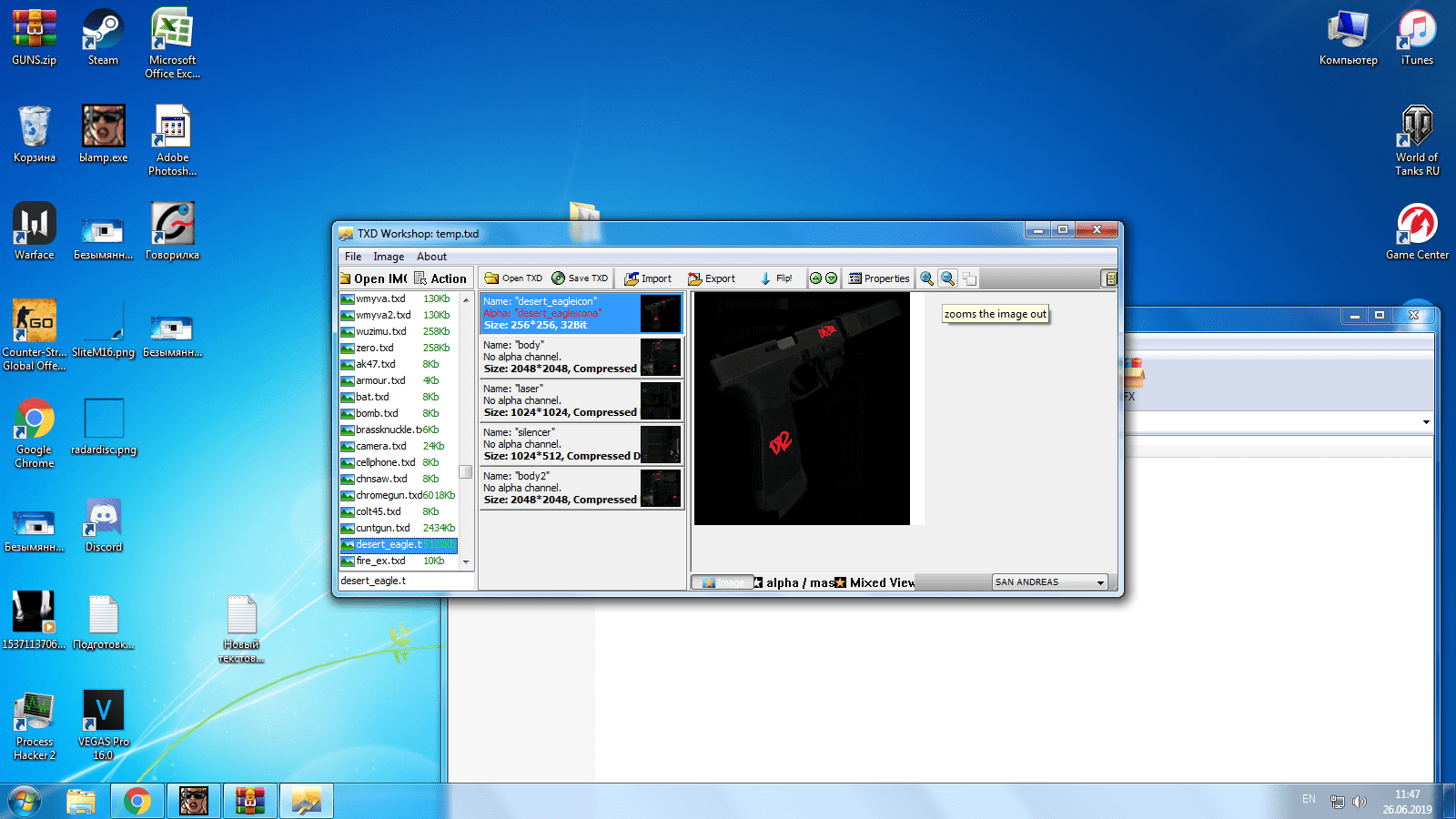Flip the texture with Flip! button

point(776,278)
